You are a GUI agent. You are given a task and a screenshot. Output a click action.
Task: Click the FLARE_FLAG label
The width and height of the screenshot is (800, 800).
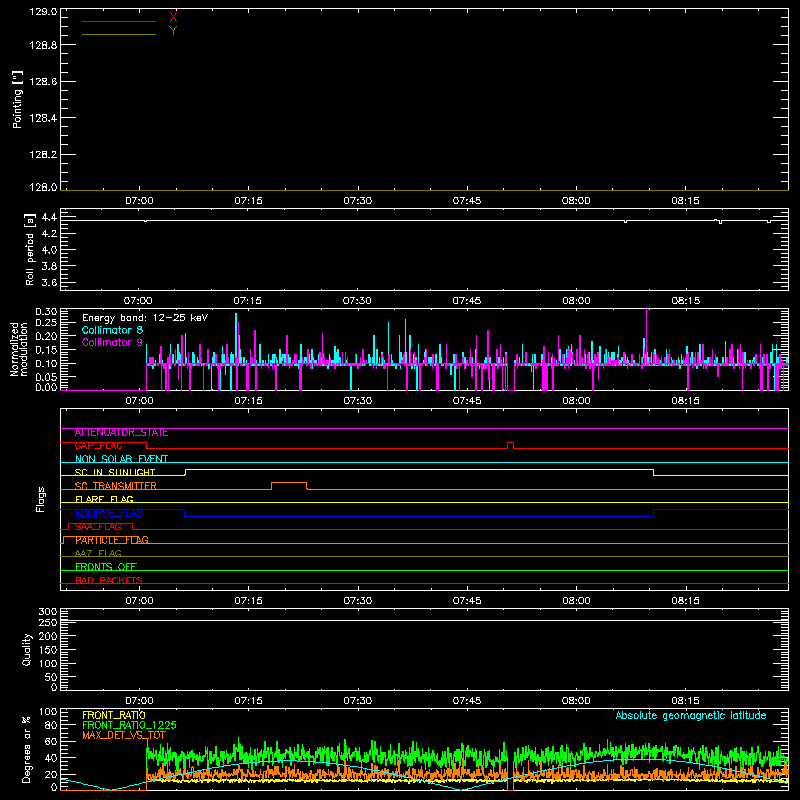[104, 499]
